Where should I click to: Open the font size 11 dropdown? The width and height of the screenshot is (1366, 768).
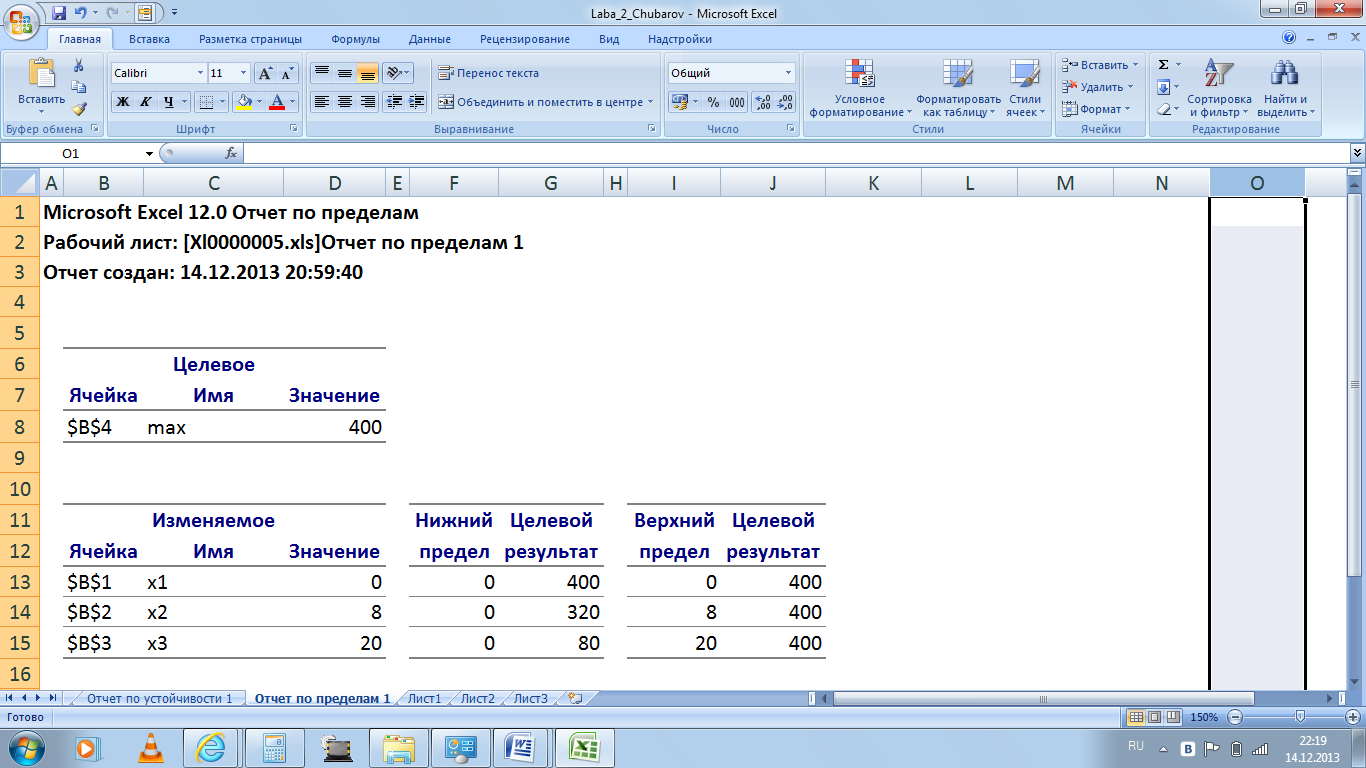(x=244, y=73)
